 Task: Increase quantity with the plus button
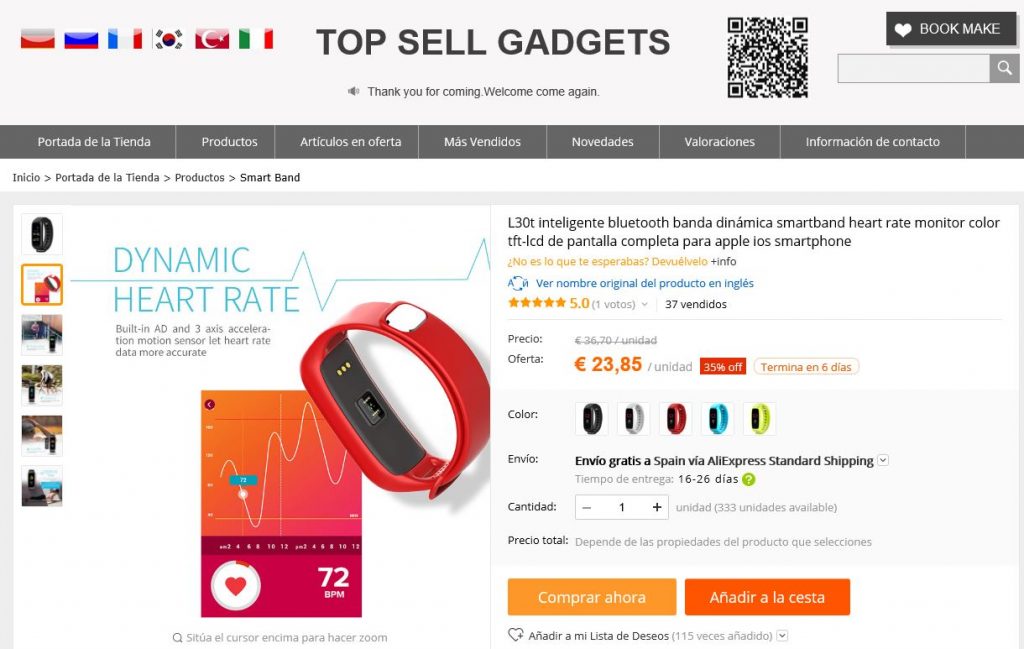pyautogui.click(x=656, y=507)
